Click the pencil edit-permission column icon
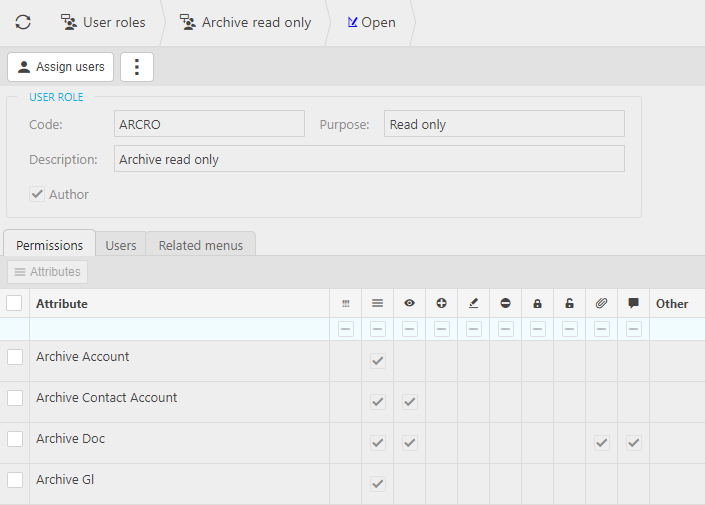 tap(473, 303)
